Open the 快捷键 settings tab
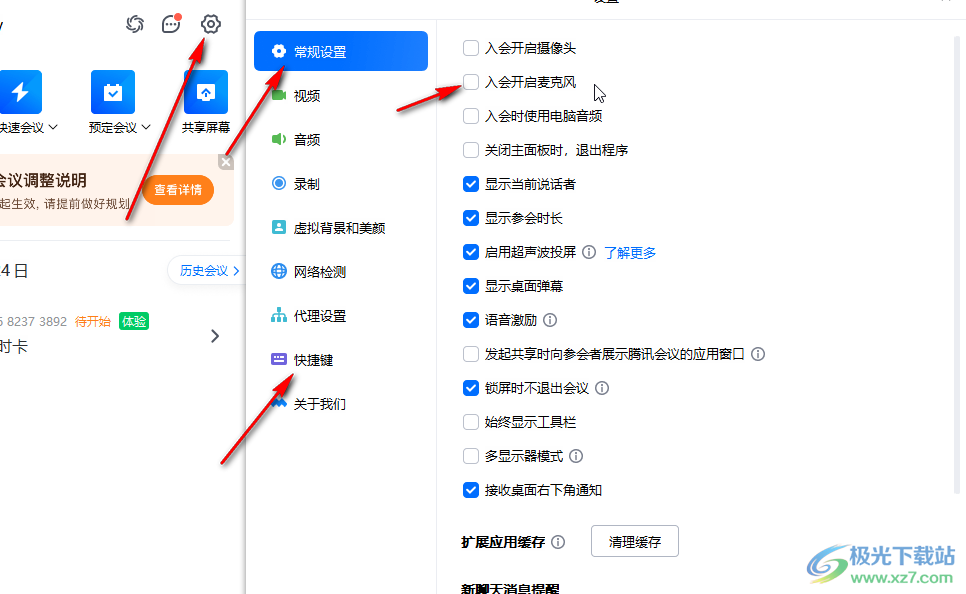 tap(313, 360)
